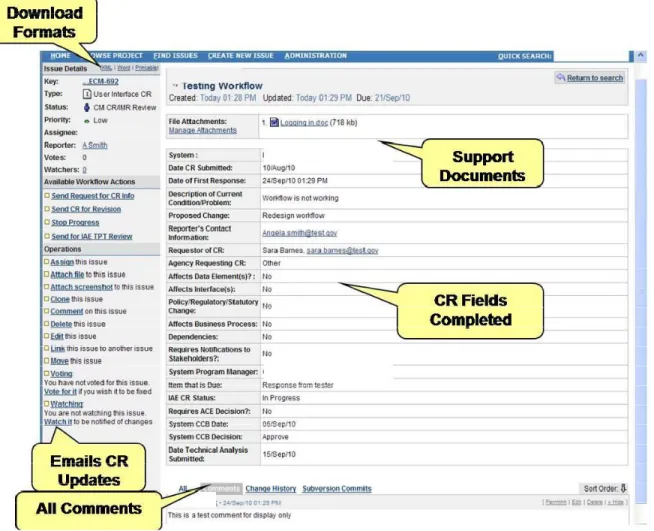
Task: Open the Voting link
Action: click(61, 374)
